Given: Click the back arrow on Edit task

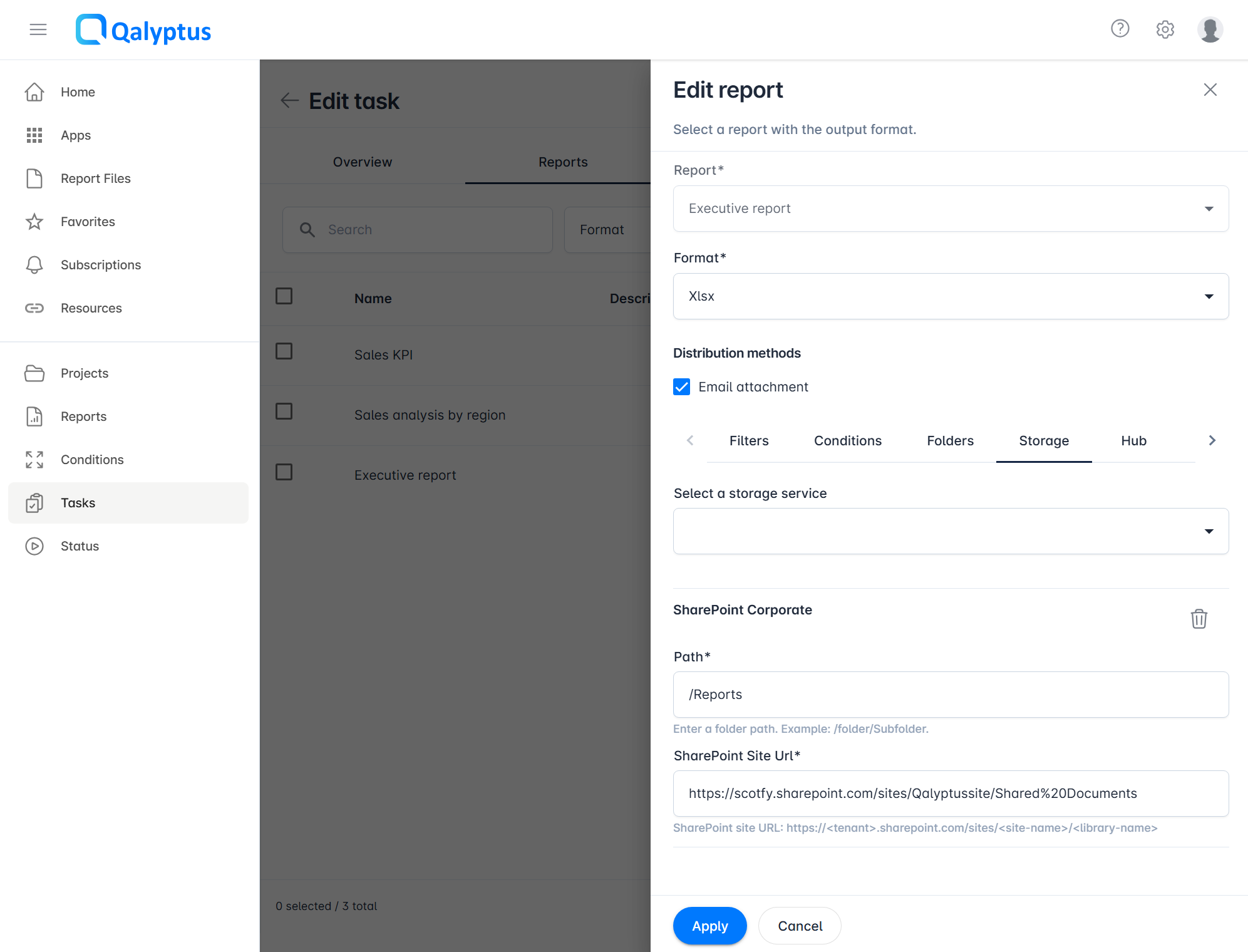Looking at the screenshot, I should point(289,101).
